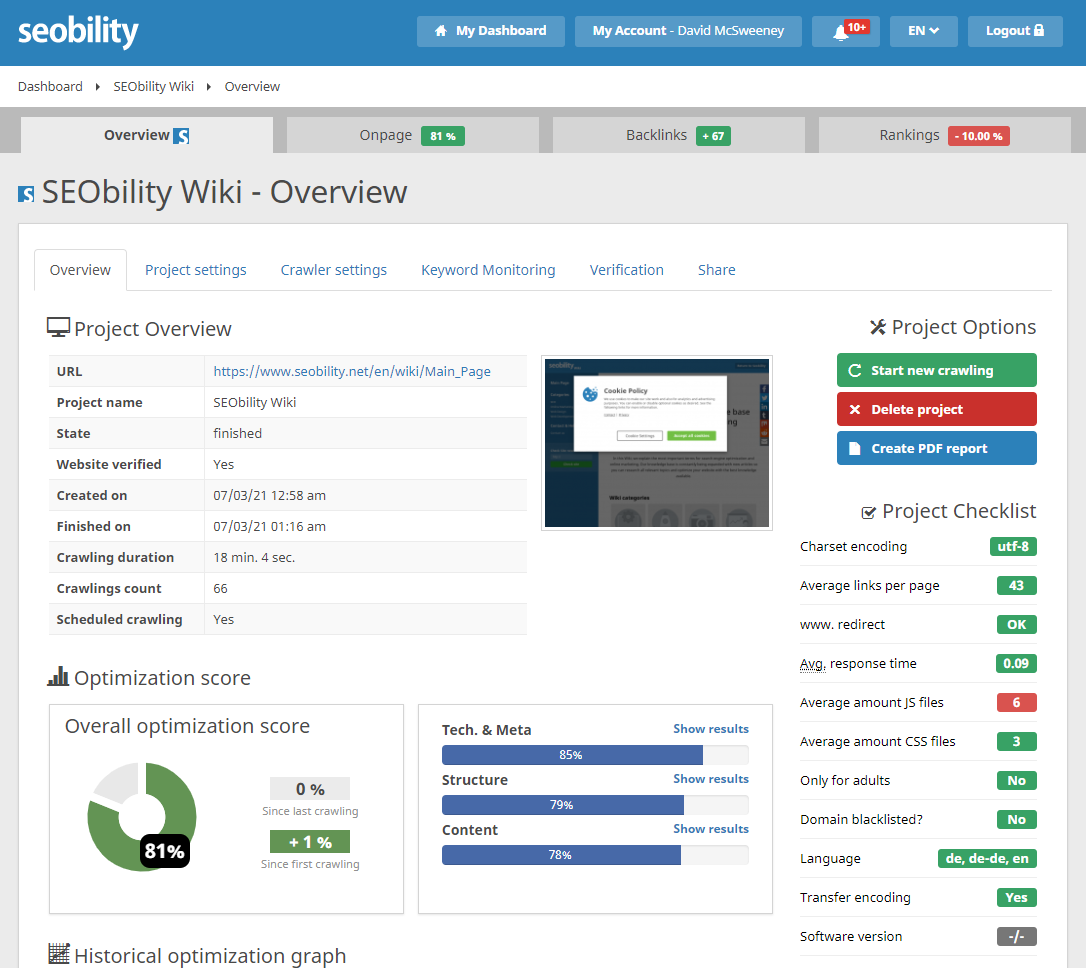Click the bar chart icon beside Optimization score
Screen dimensions: 1086x968
coord(58,677)
